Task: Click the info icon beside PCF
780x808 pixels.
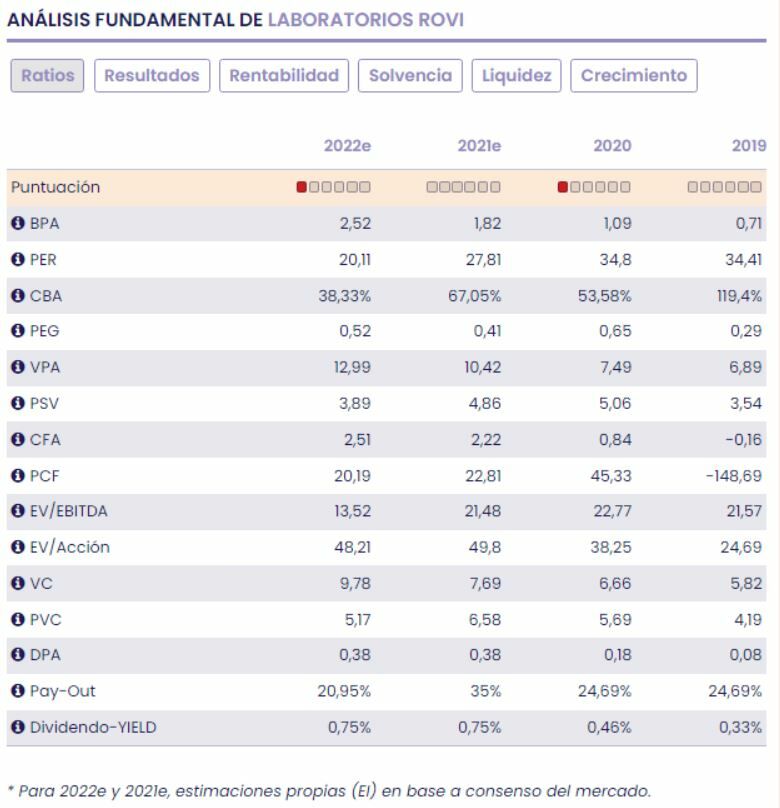Action: pyautogui.click(x=17, y=475)
